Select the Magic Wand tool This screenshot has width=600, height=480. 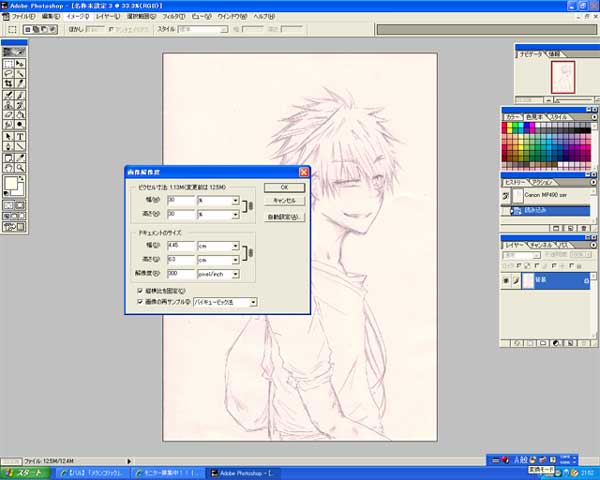click(20, 73)
